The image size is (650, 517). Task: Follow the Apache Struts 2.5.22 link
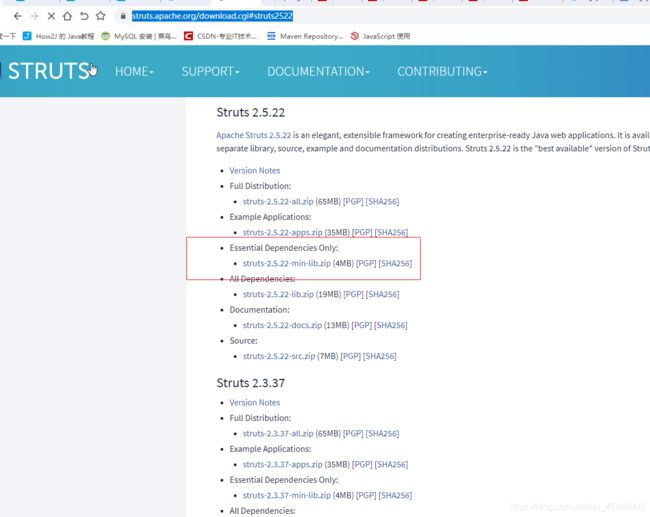click(x=254, y=135)
